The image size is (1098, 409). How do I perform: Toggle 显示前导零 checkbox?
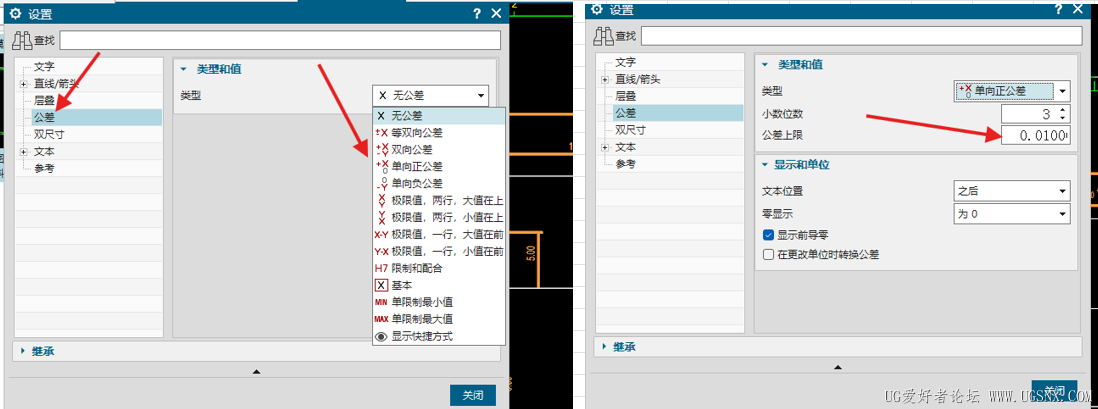768,235
